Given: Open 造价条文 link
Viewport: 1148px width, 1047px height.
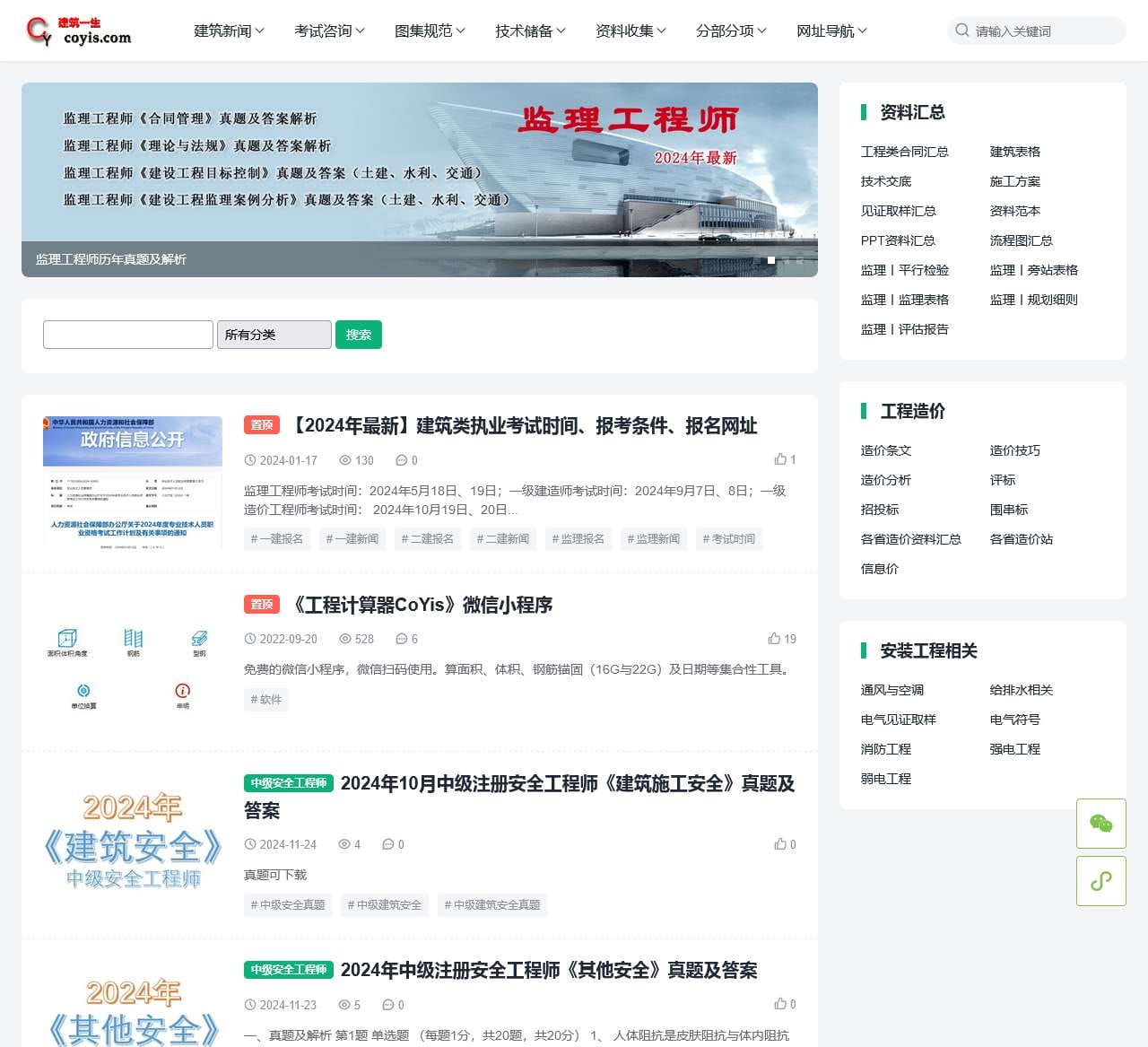Looking at the screenshot, I should click(886, 450).
